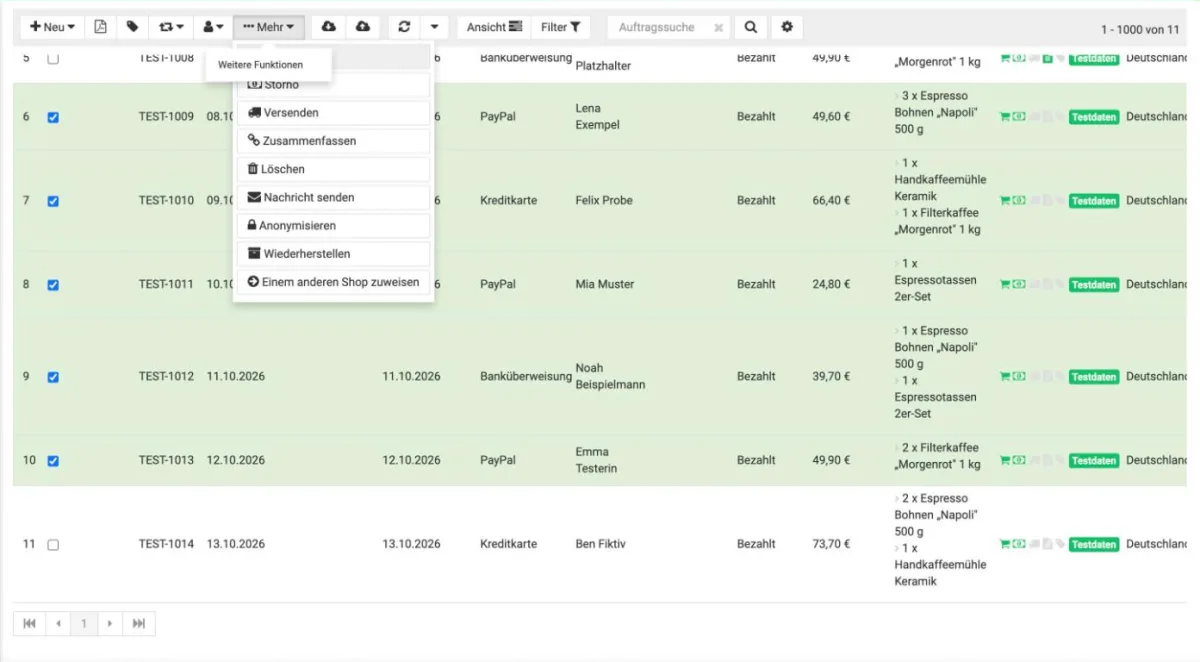
Task: Click the tag icon in the toolbar
Action: point(132,27)
